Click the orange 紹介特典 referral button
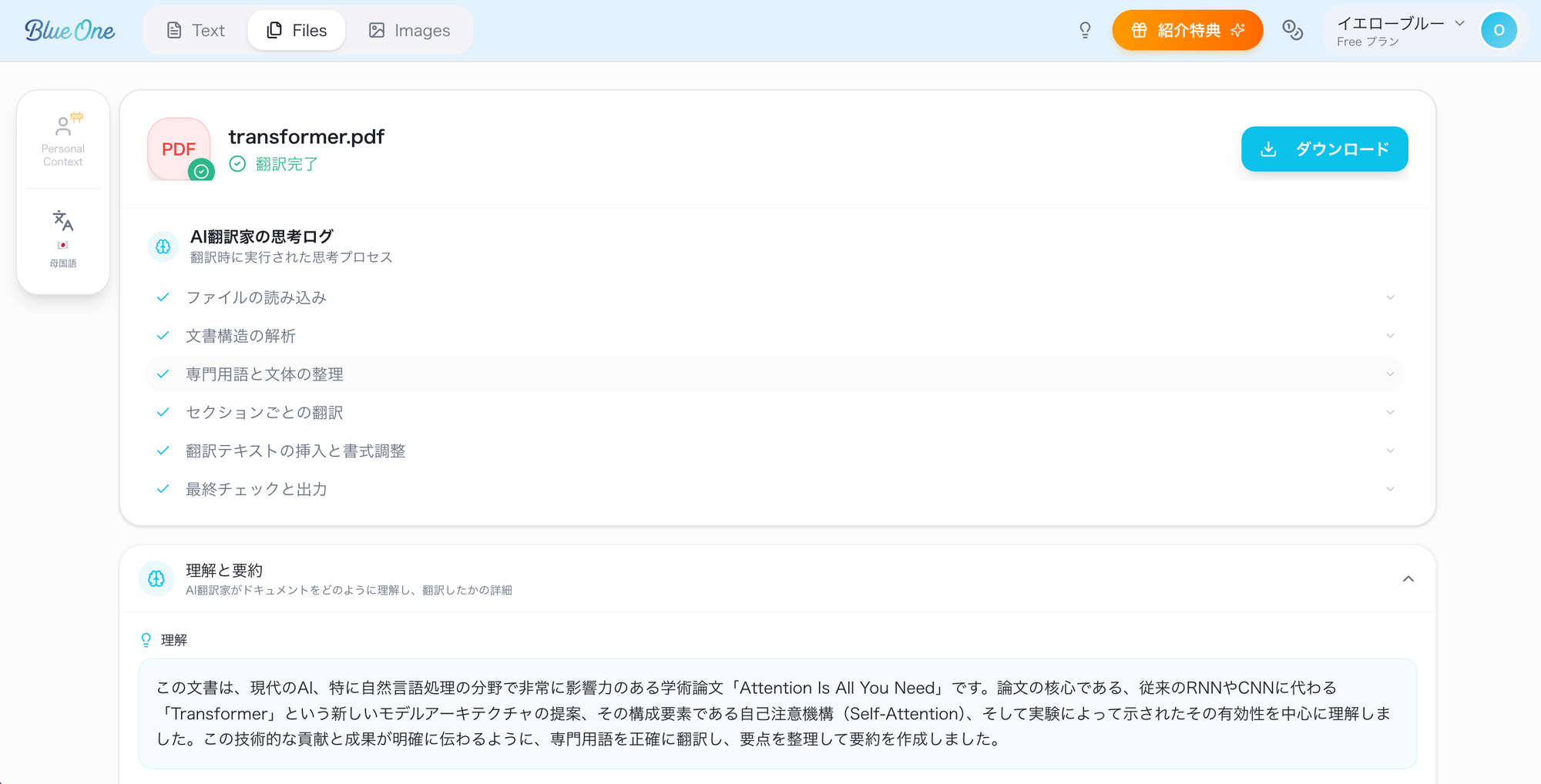Viewport: 1541px width, 784px height. pyautogui.click(x=1187, y=30)
